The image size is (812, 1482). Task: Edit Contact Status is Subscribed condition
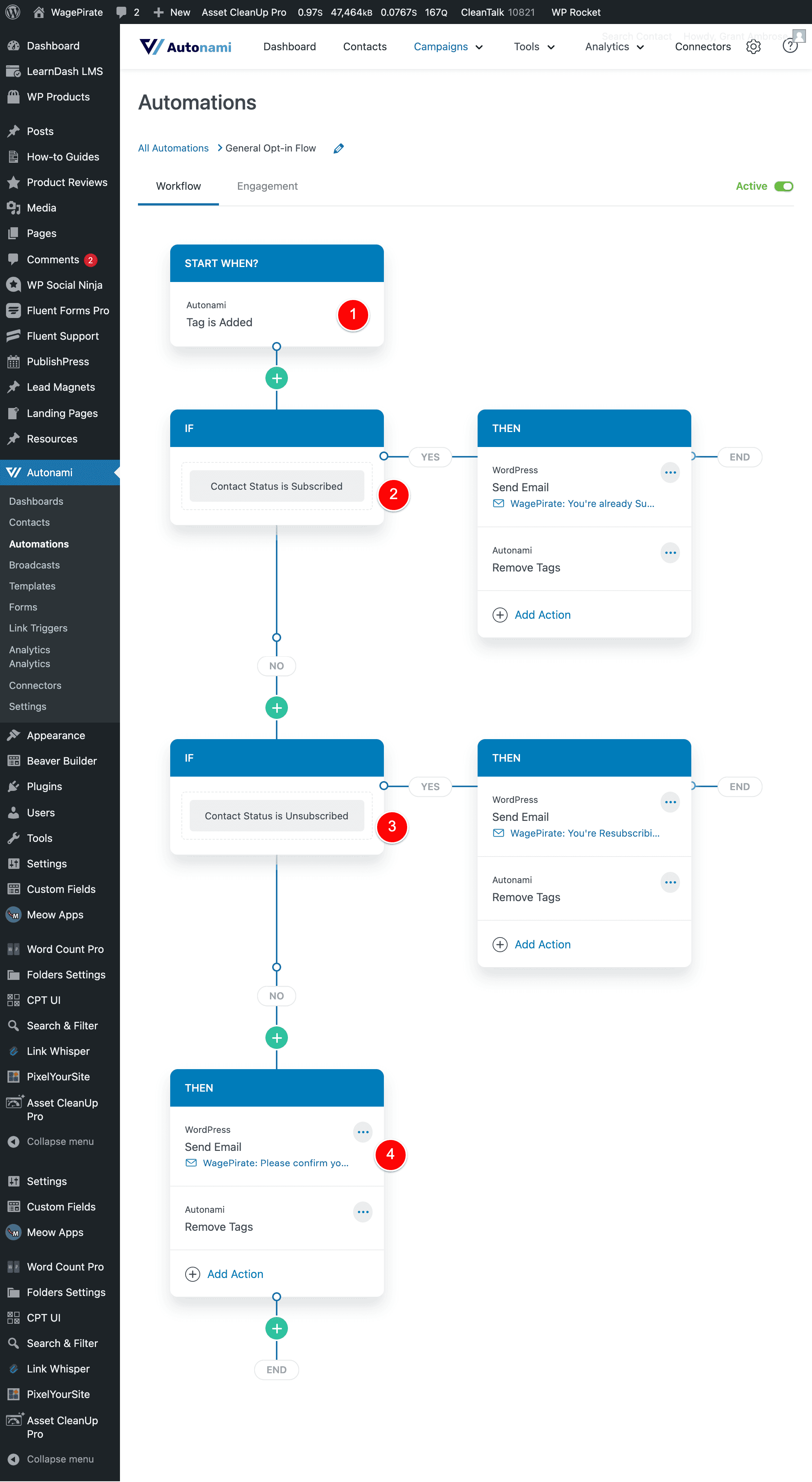point(277,486)
